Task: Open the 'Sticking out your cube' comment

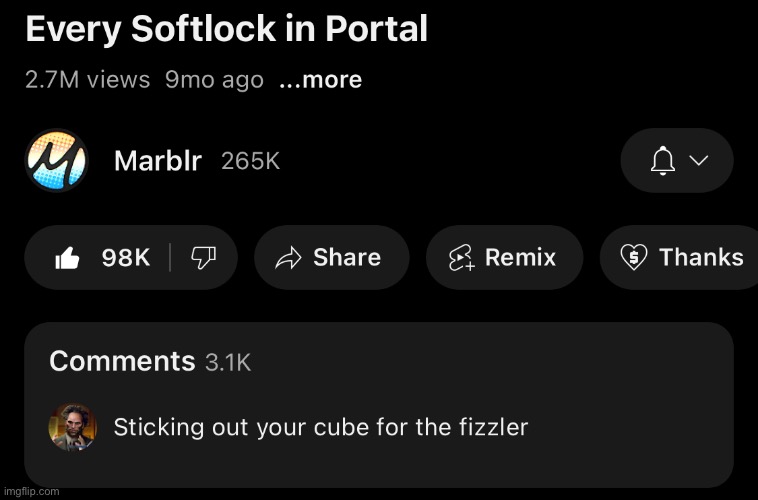Action: pos(321,427)
